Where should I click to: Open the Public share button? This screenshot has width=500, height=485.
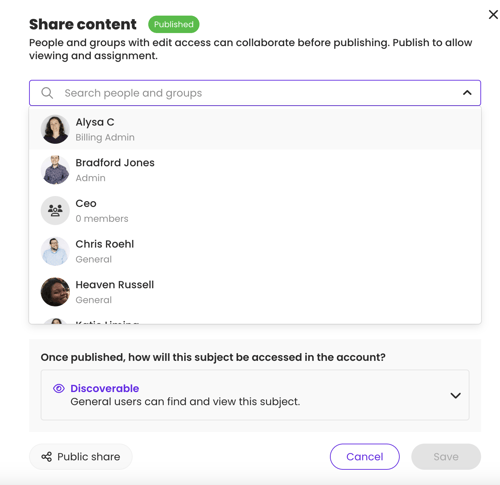81,457
